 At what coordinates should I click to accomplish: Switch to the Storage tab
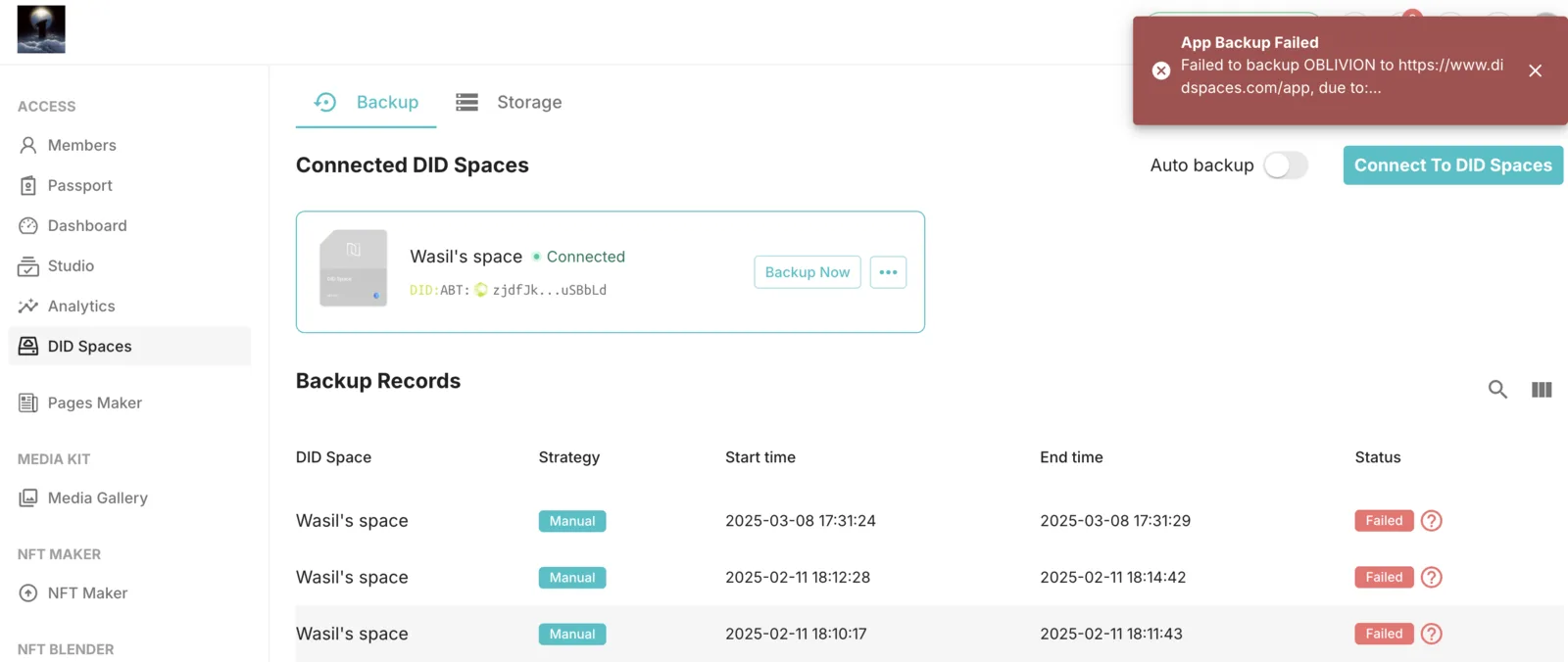click(x=509, y=102)
